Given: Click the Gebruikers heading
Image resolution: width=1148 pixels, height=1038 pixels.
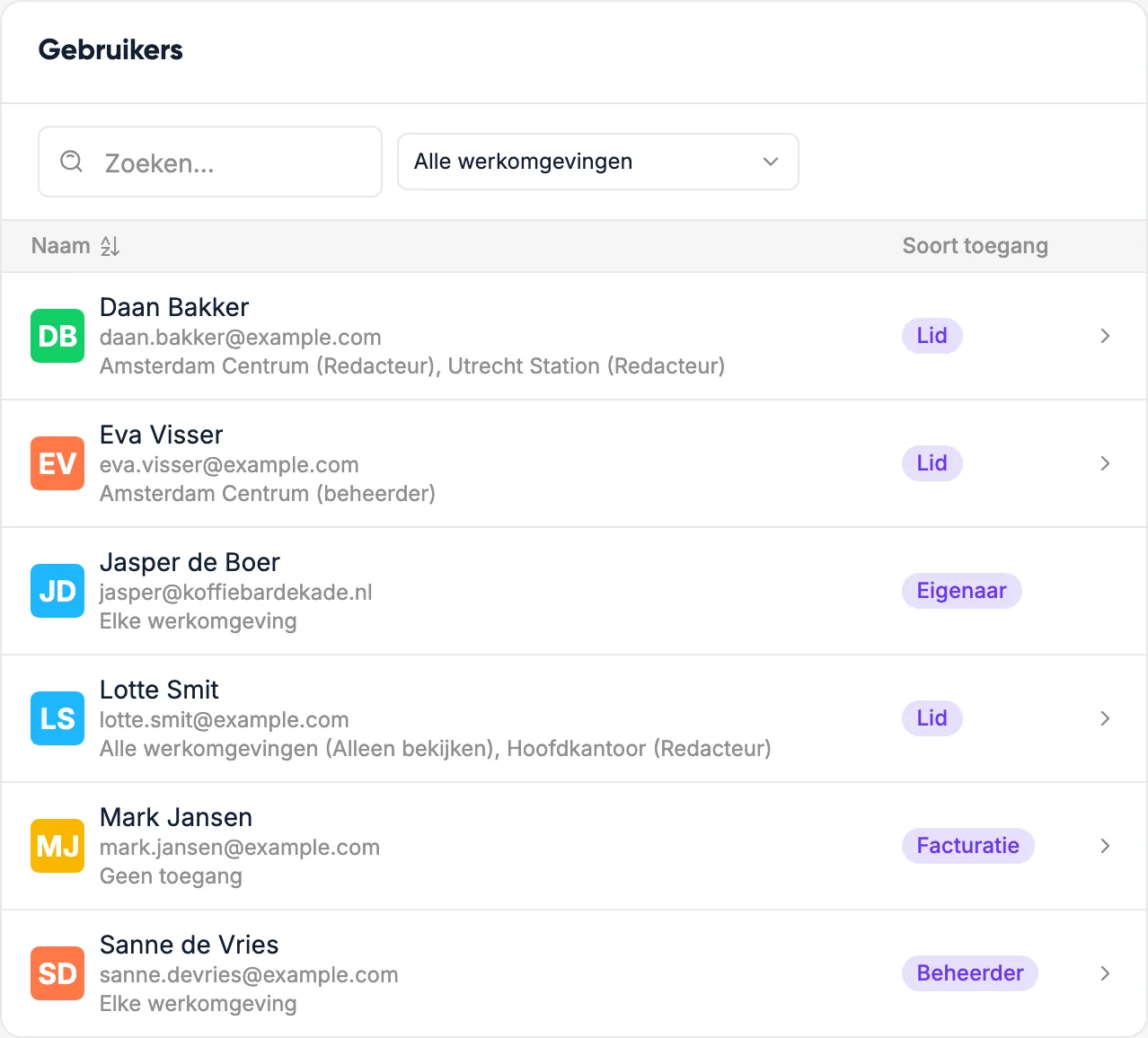Looking at the screenshot, I should coord(110,49).
